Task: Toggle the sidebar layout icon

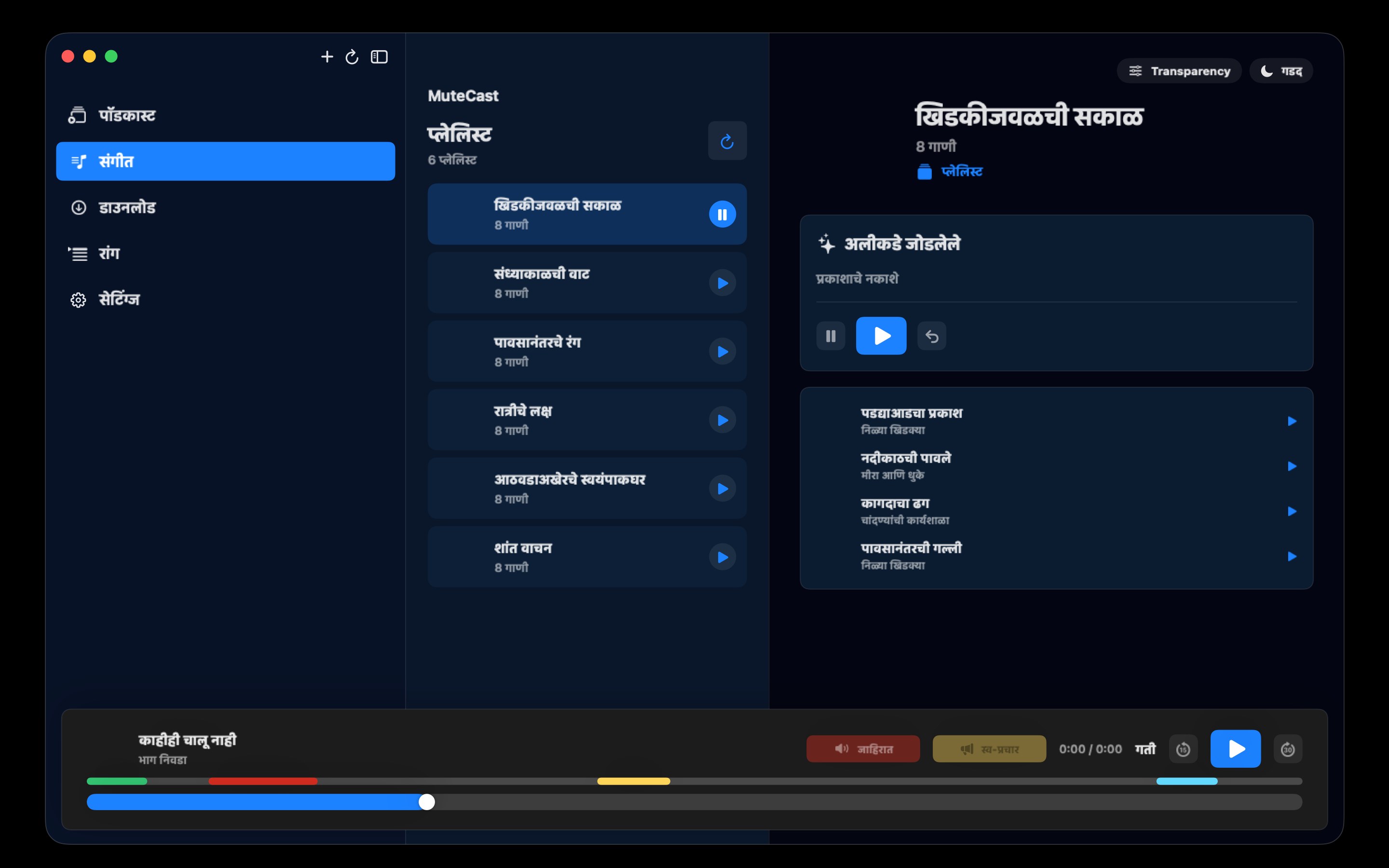Action: (379, 56)
